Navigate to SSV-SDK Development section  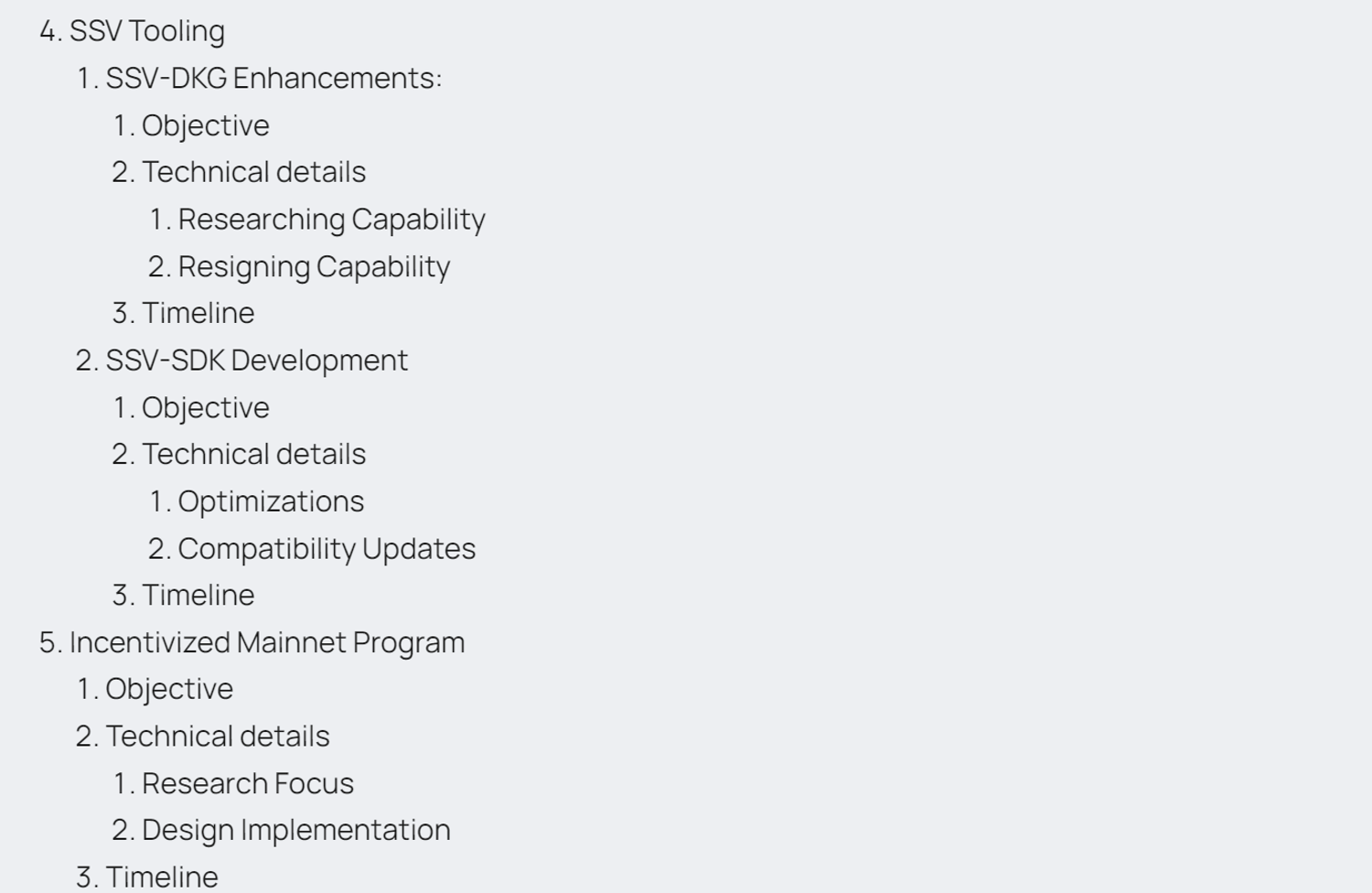point(256,360)
